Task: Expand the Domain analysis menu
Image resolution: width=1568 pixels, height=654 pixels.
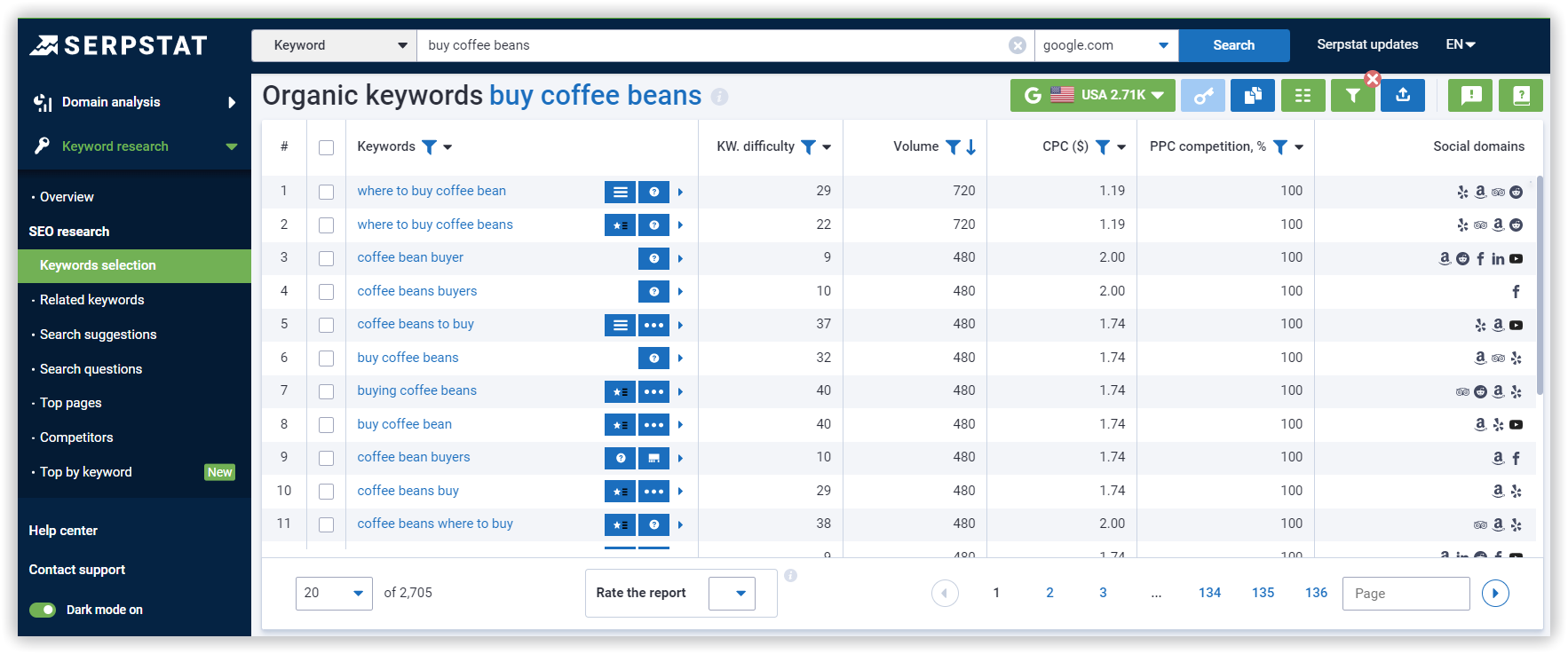Action: point(134,102)
